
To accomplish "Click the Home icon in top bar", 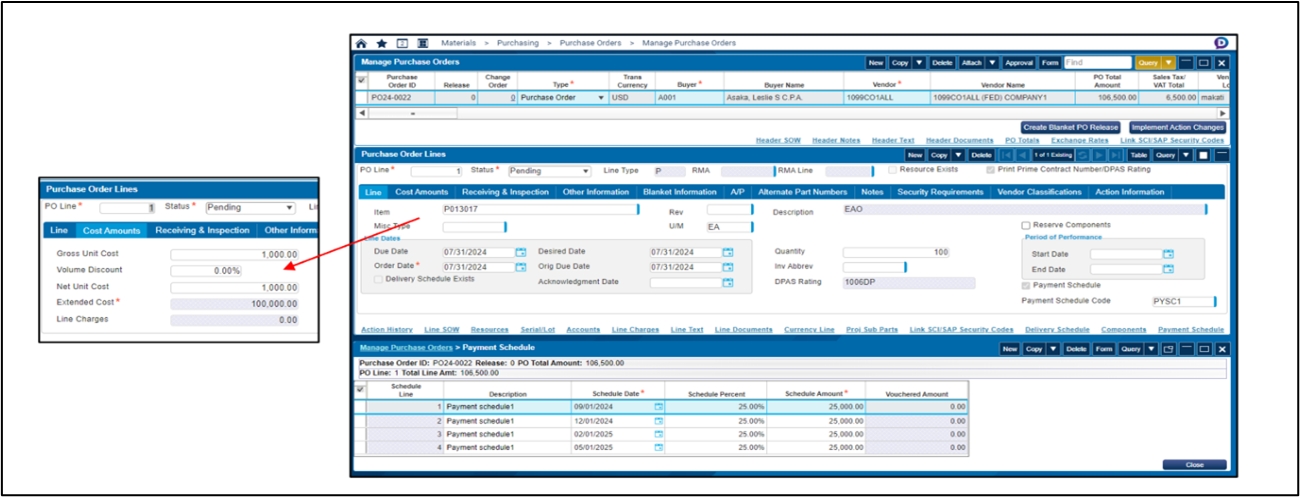I will [x=361, y=44].
